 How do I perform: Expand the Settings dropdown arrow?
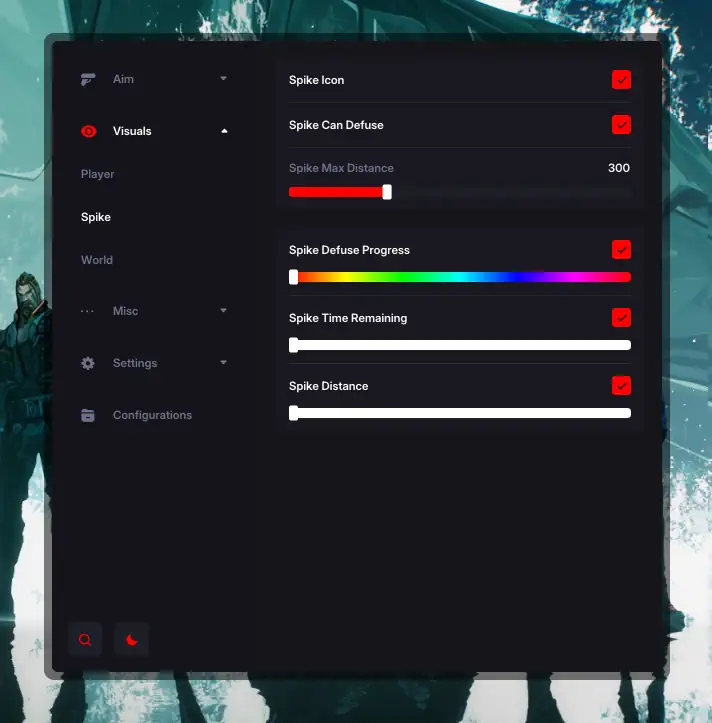pos(224,362)
